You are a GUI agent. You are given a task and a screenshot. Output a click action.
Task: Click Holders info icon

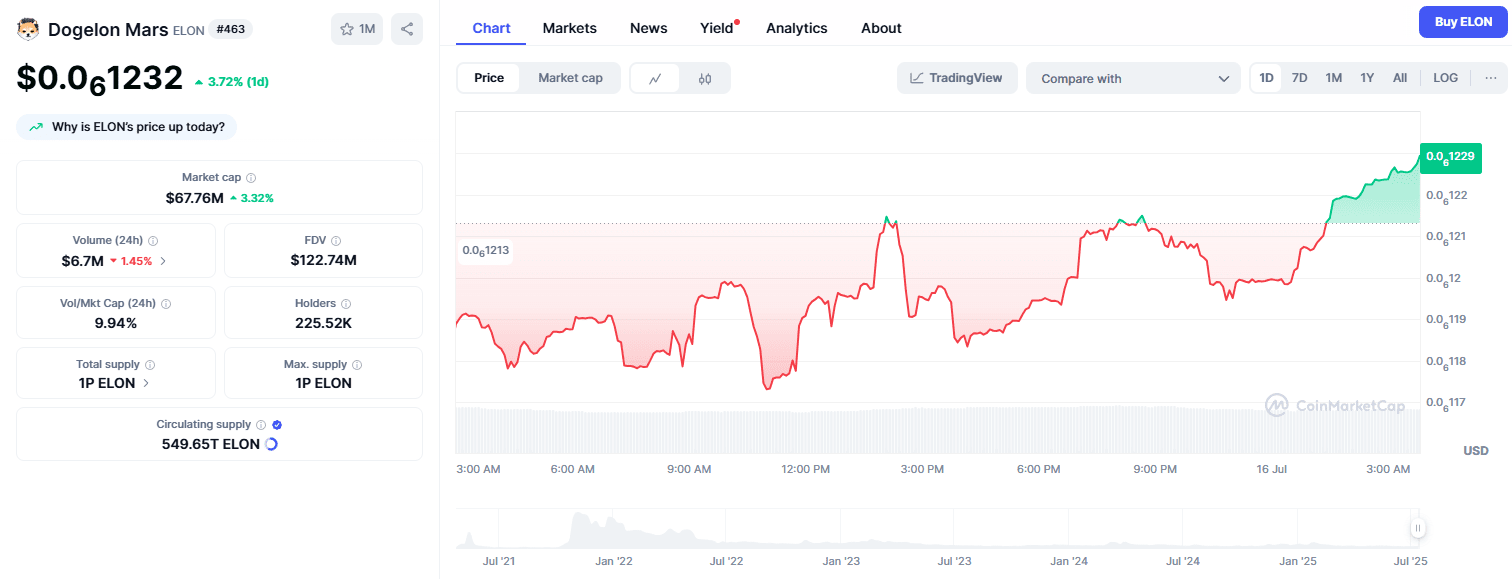(x=346, y=303)
